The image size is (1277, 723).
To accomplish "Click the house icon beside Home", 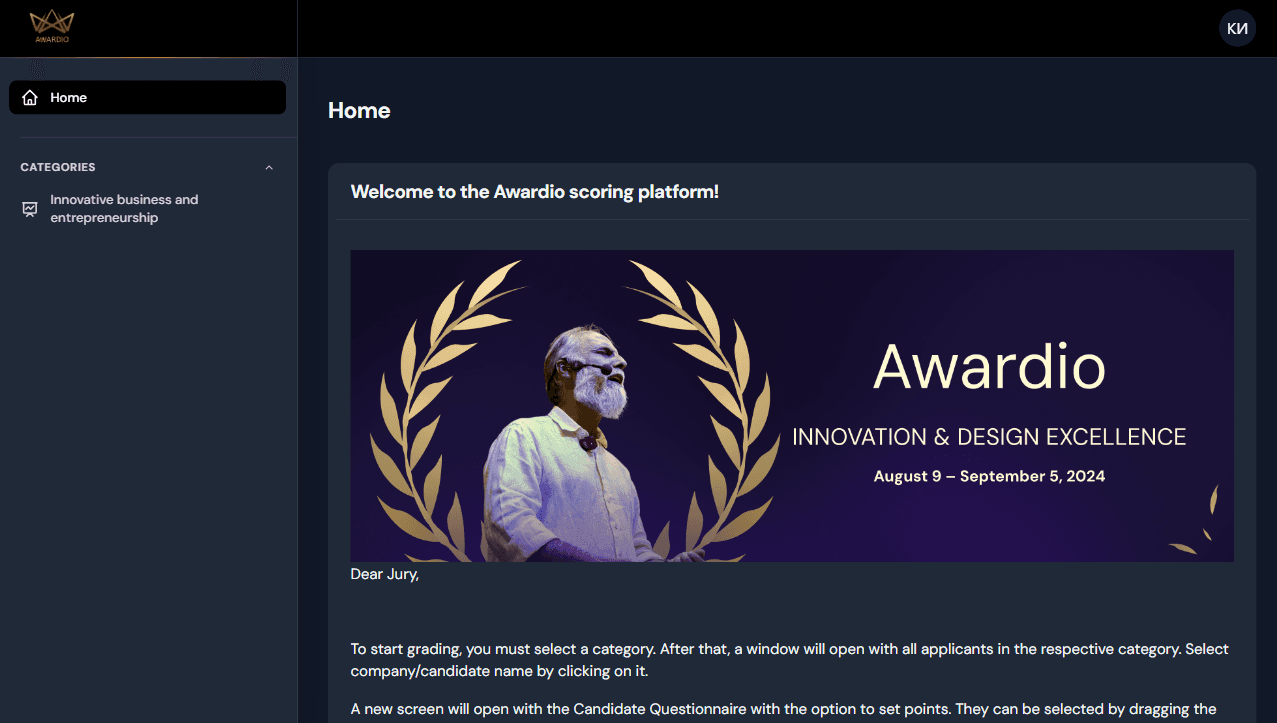I will click(30, 98).
